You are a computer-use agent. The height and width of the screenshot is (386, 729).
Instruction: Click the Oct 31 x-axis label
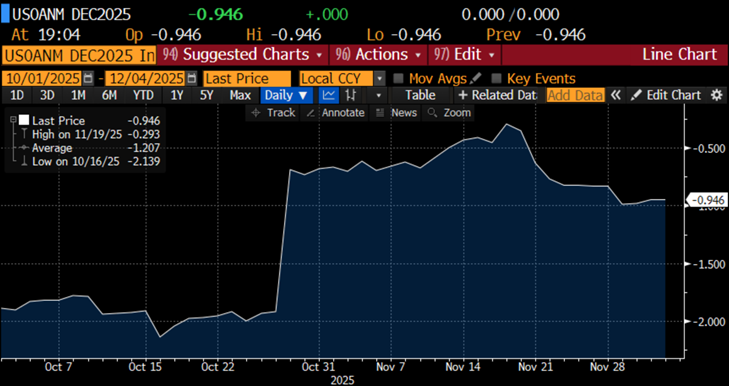pyautogui.click(x=318, y=367)
